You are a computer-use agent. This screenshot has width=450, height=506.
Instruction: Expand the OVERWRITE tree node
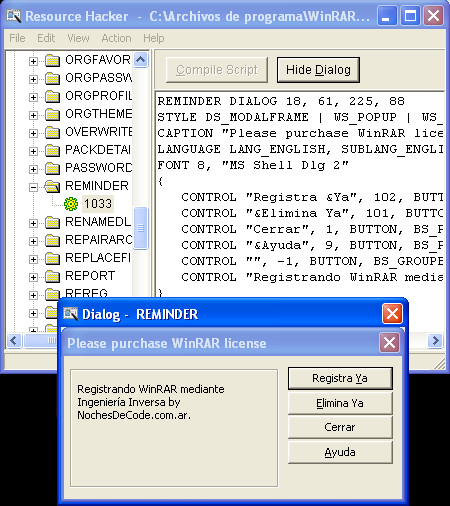click(x=33, y=133)
